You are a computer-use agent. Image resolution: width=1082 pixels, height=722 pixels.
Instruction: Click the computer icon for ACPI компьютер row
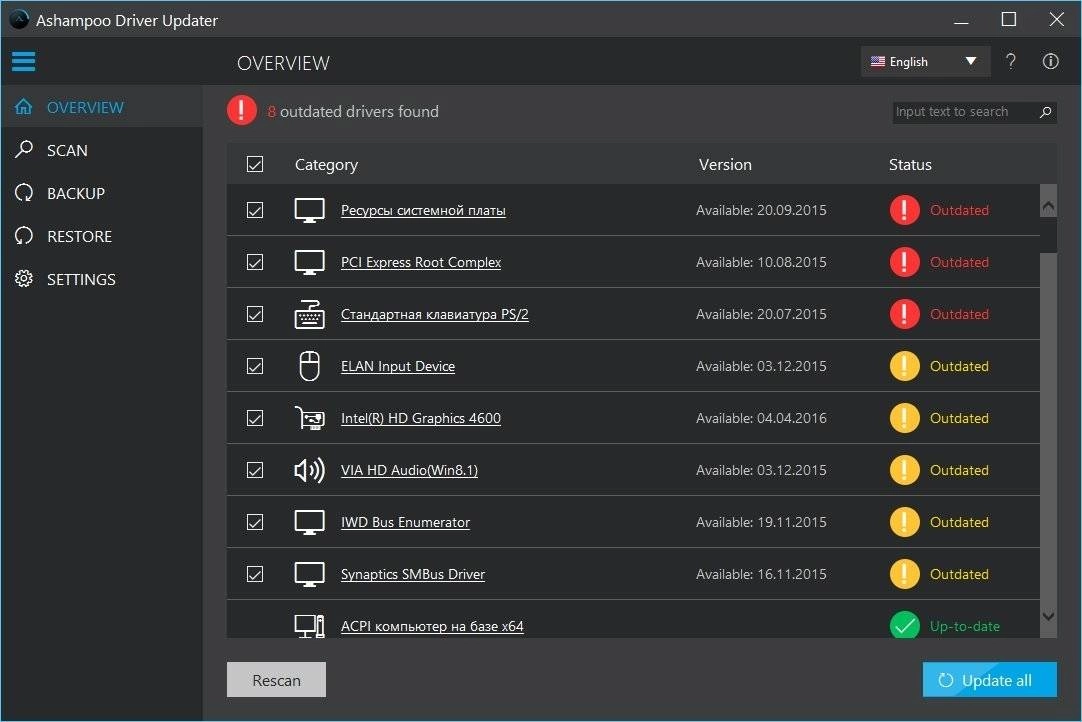tap(309, 626)
